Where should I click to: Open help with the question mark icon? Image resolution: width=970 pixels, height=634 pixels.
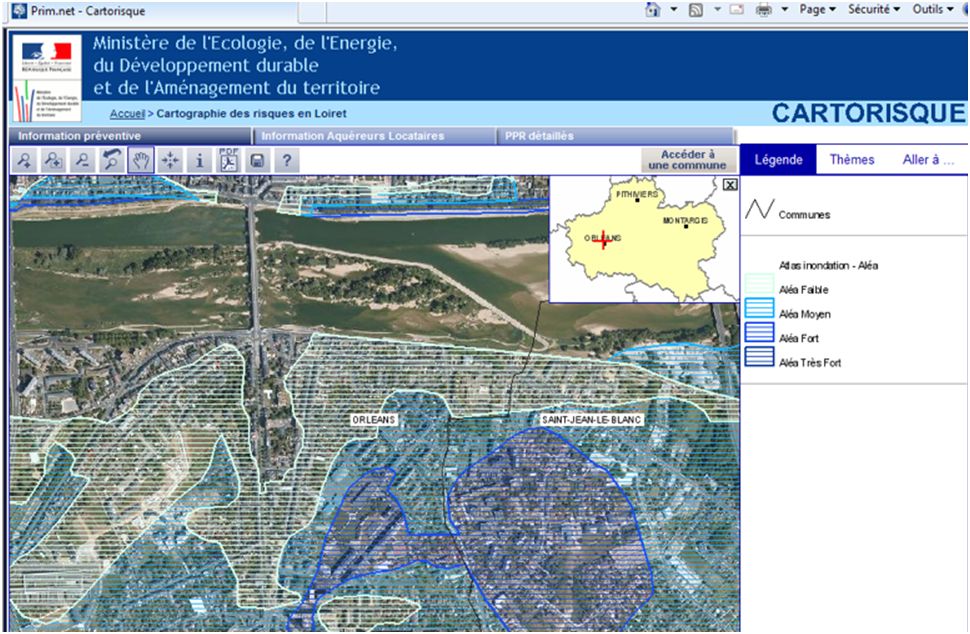(287, 160)
